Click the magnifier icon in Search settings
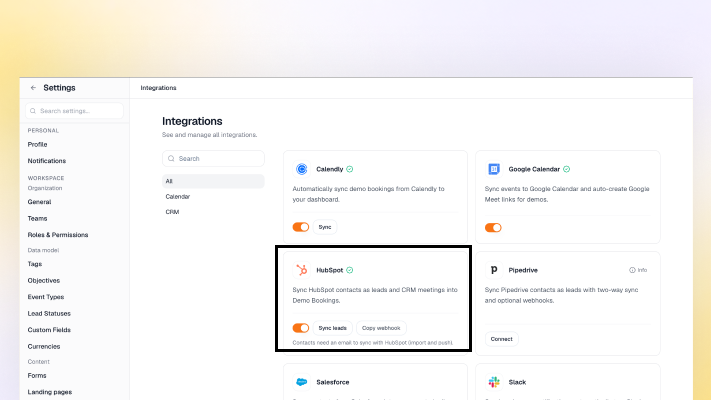 coord(33,111)
